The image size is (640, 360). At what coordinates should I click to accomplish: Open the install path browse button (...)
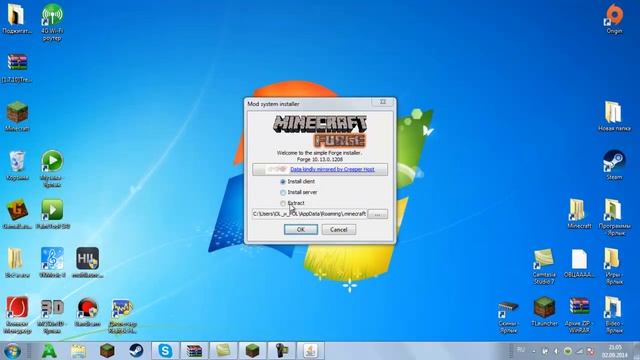(378, 214)
